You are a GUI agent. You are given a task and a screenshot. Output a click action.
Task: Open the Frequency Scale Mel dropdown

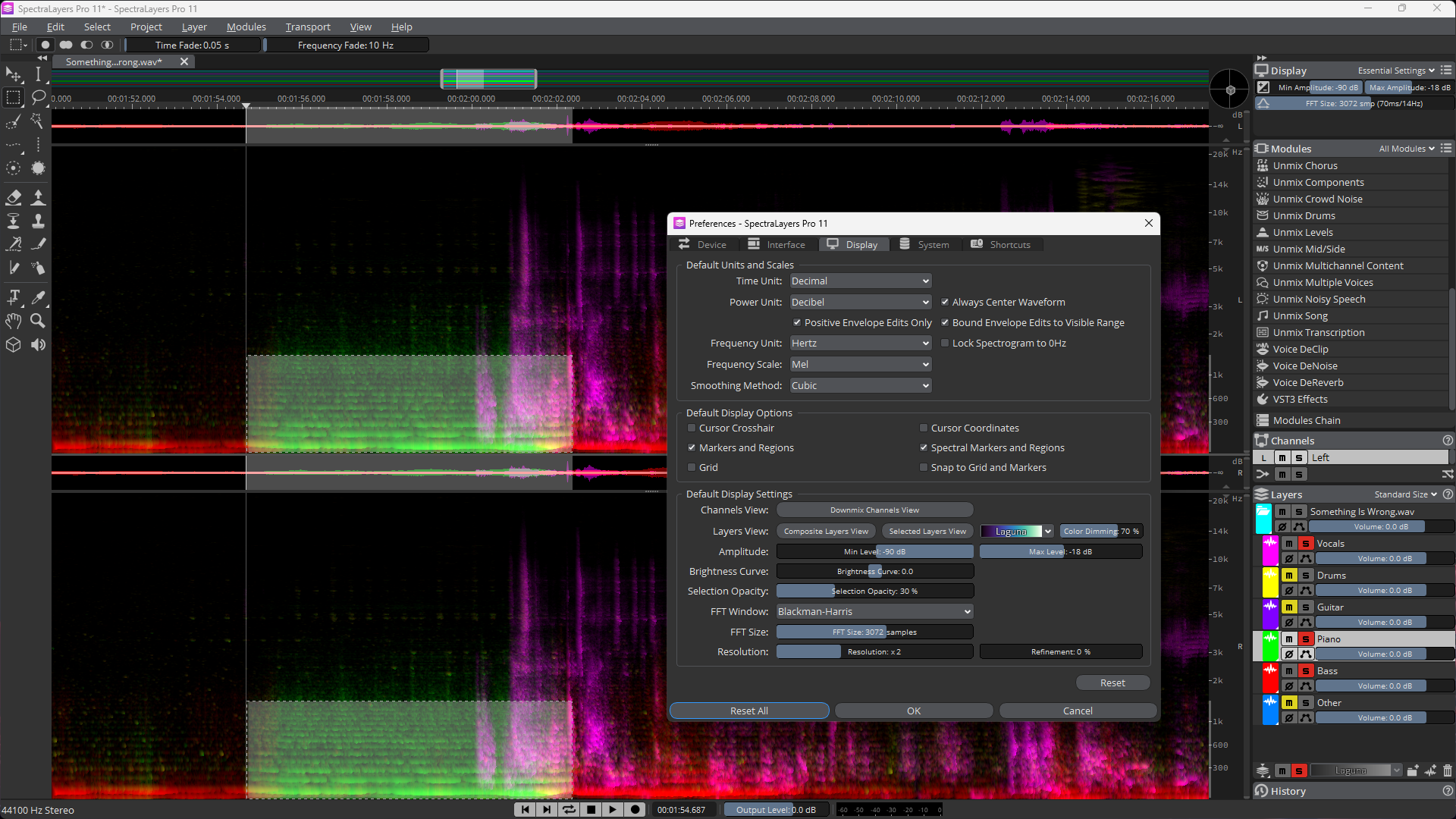coord(861,365)
